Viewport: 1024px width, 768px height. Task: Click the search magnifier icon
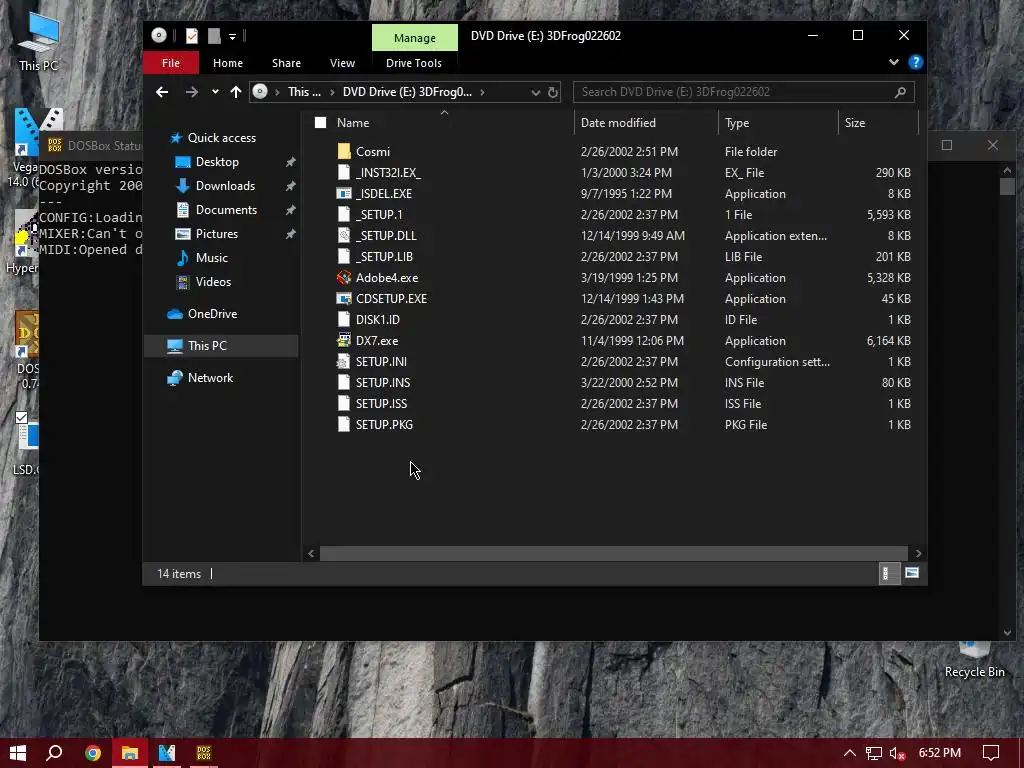(901, 92)
